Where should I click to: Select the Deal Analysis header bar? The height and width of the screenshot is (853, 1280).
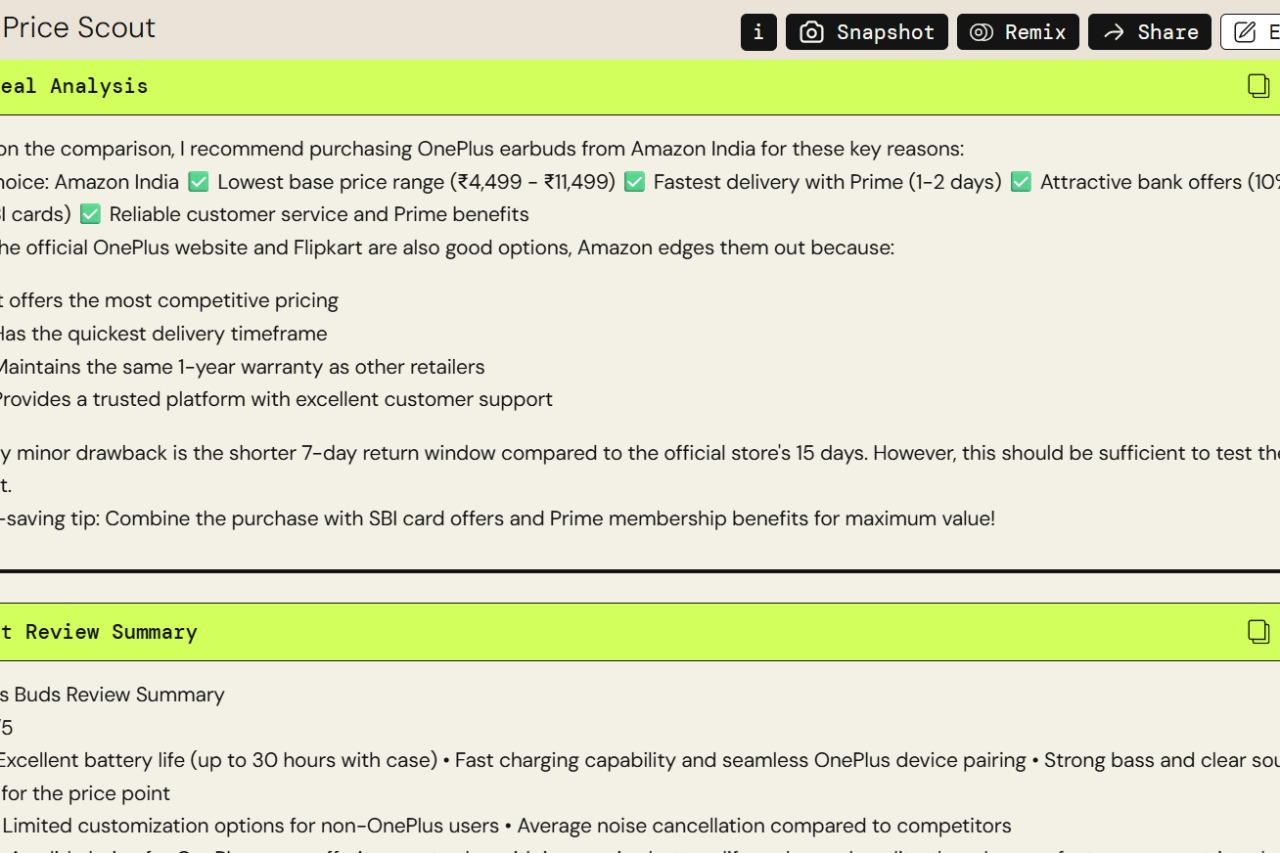(640, 86)
